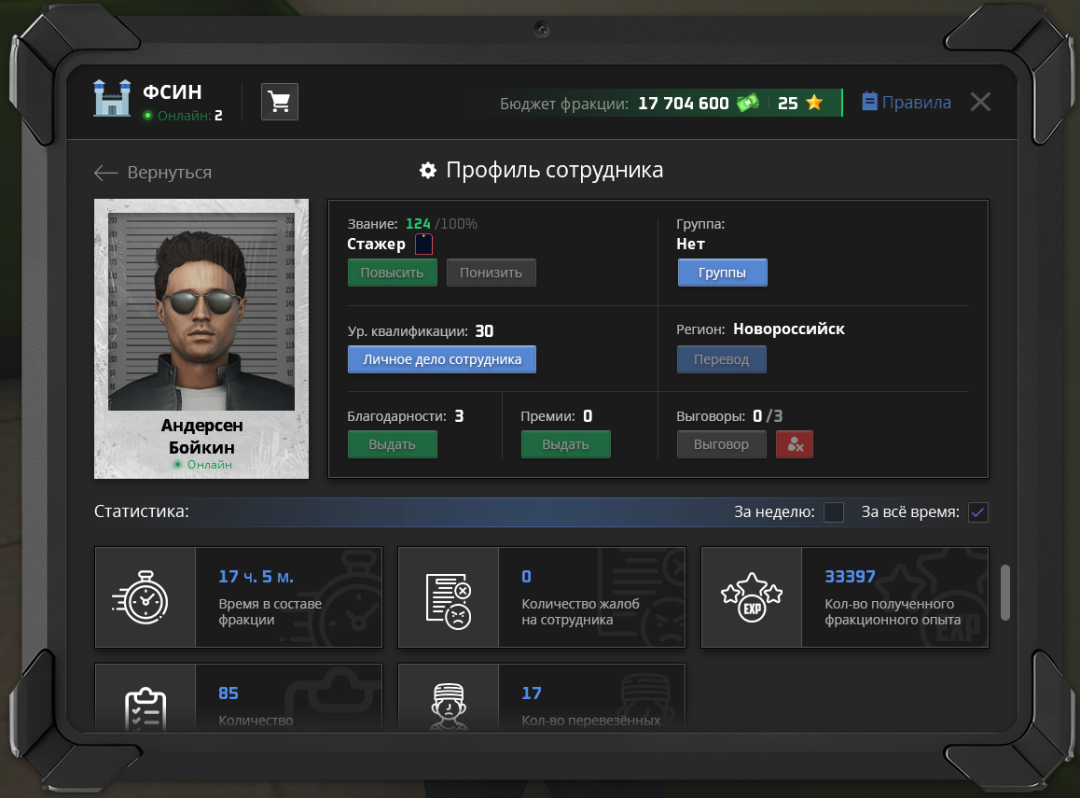Open the faction shop cart icon
The width and height of the screenshot is (1080, 798).
pos(280,102)
